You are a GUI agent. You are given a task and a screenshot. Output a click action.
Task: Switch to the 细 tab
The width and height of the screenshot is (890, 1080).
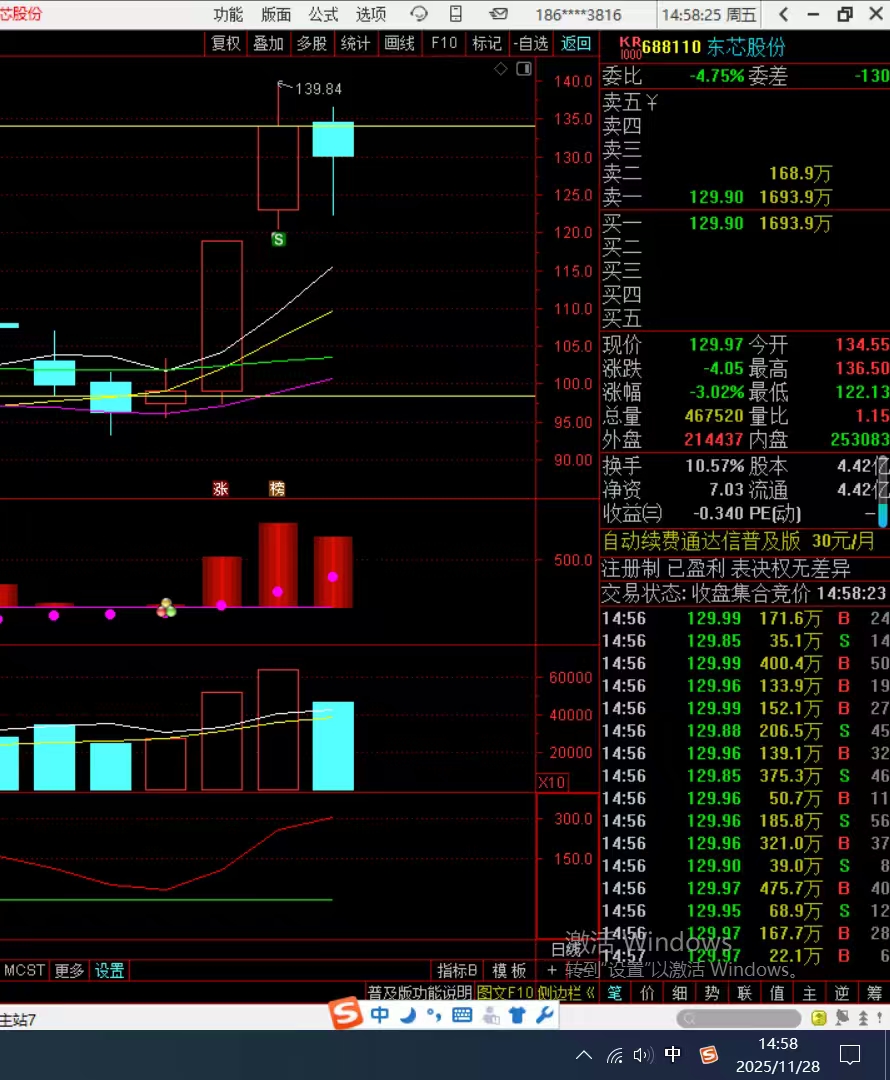[x=680, y=993]
